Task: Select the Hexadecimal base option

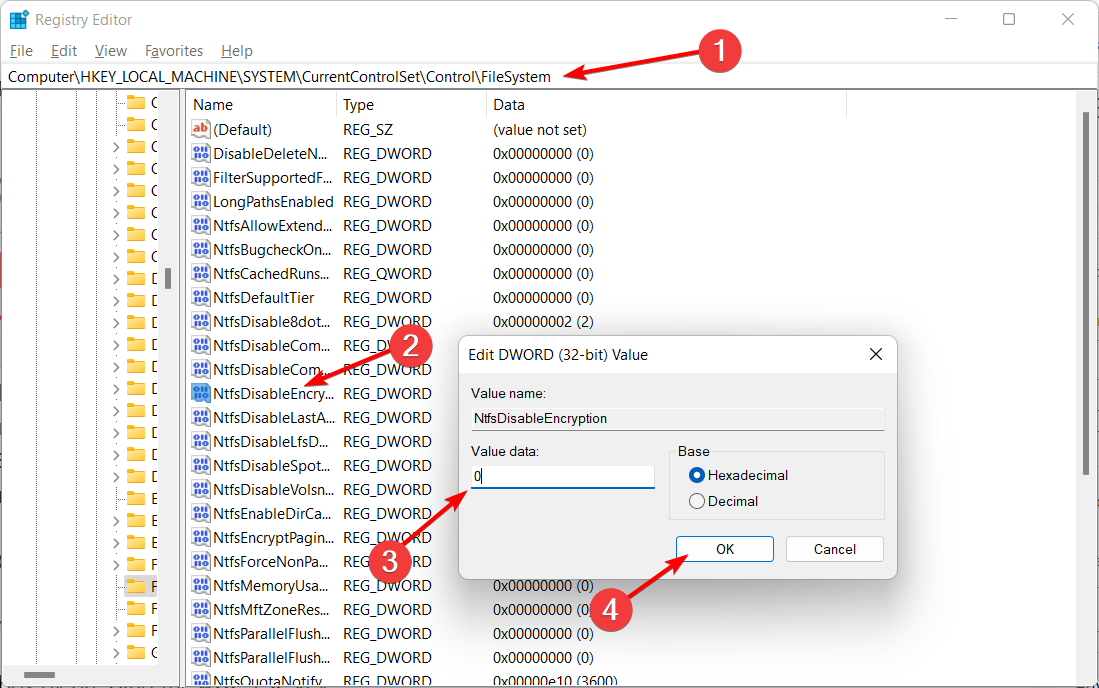Action: (738, 475)
